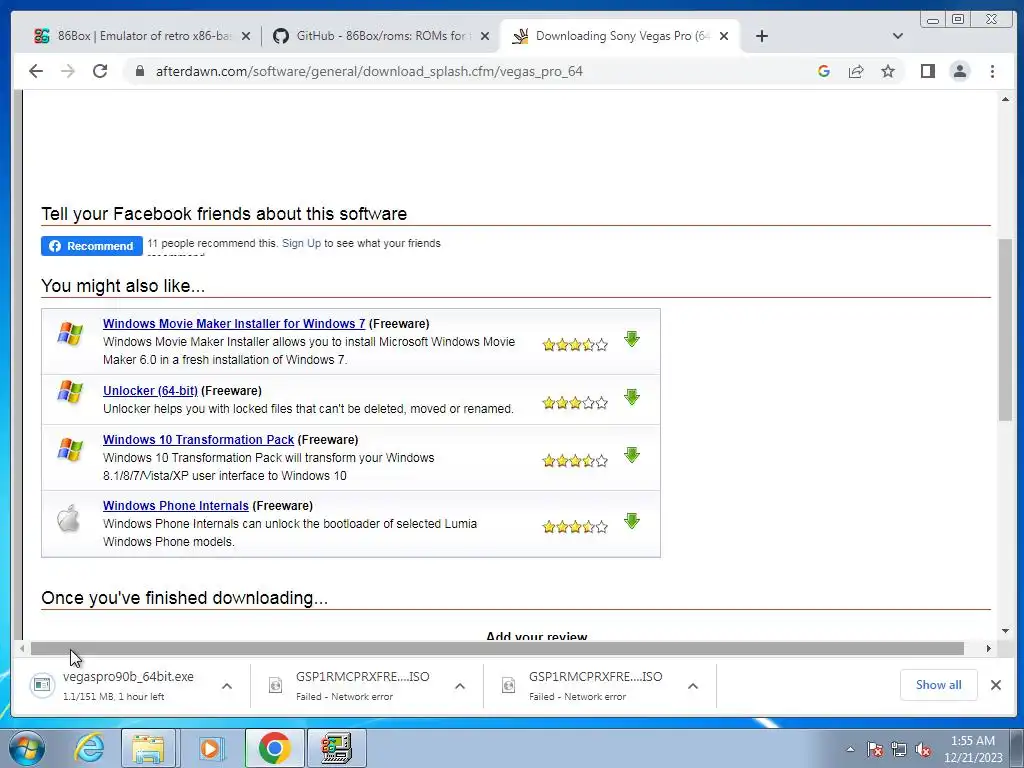Click the Apple logo for Phone Internals
Viewport: 1024px width, 768px height.
point(69,519)
